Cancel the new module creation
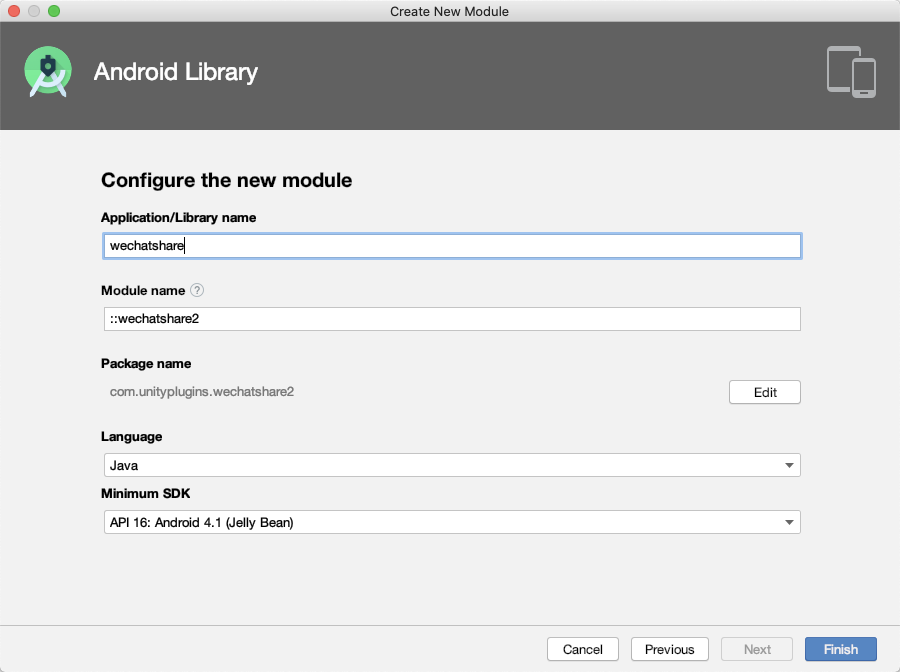The height and width of the screenshot is (672, 900). 582,649
